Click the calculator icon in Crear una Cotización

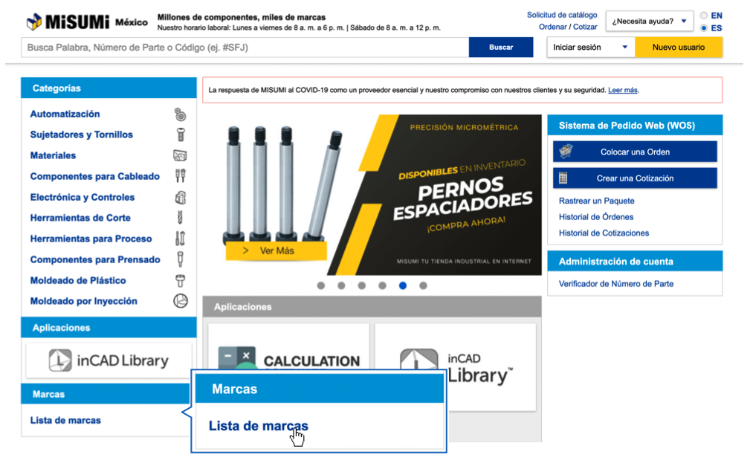tap(563, 178)
